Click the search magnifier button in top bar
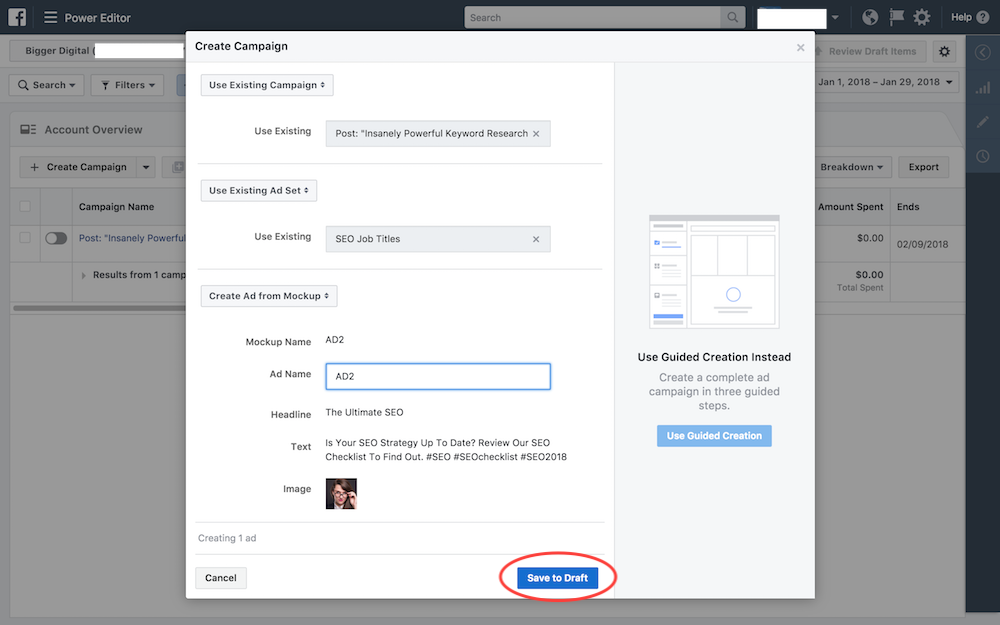This screenshot has width=1000, height=625. click(733, 17)
